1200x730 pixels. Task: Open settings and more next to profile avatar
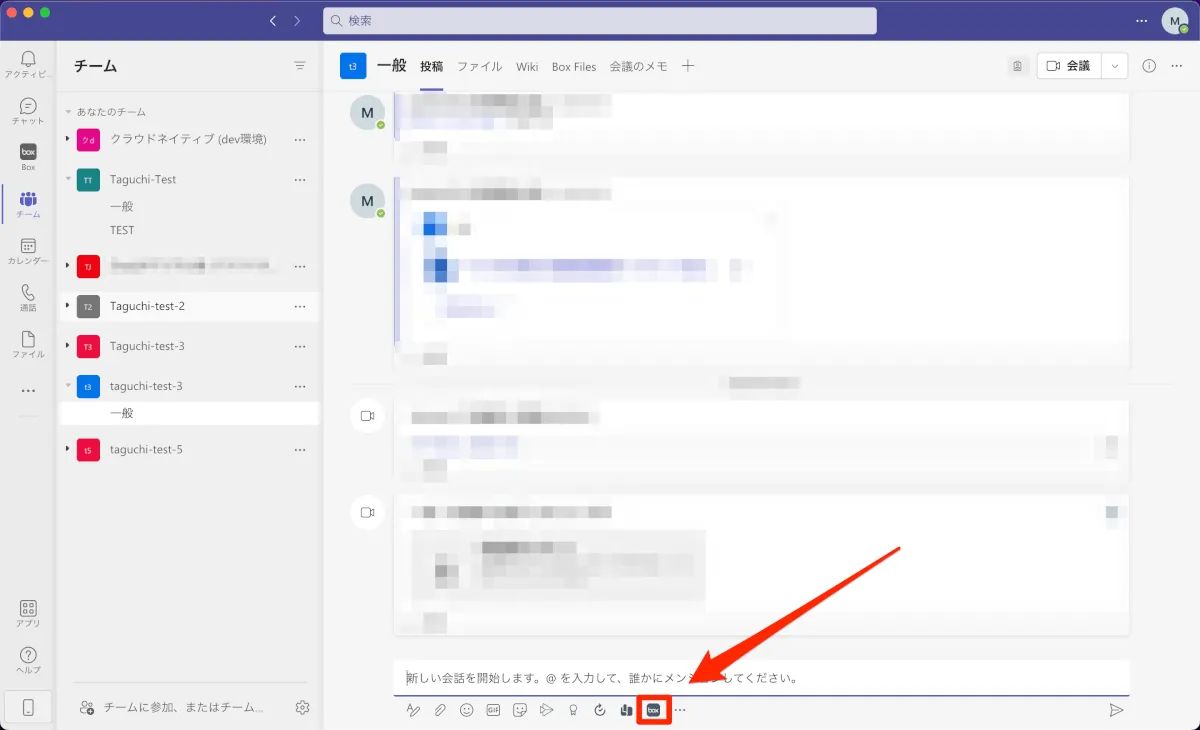(x=1142, y=20)
